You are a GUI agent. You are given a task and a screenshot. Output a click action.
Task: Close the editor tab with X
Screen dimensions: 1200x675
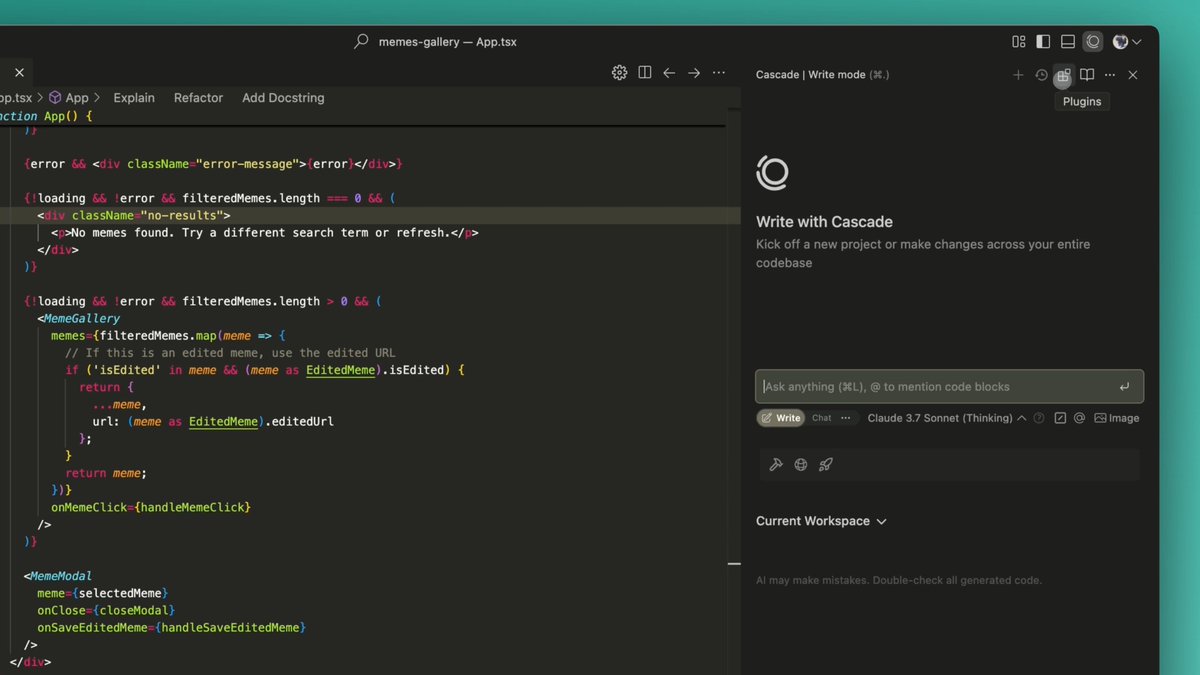19,73
